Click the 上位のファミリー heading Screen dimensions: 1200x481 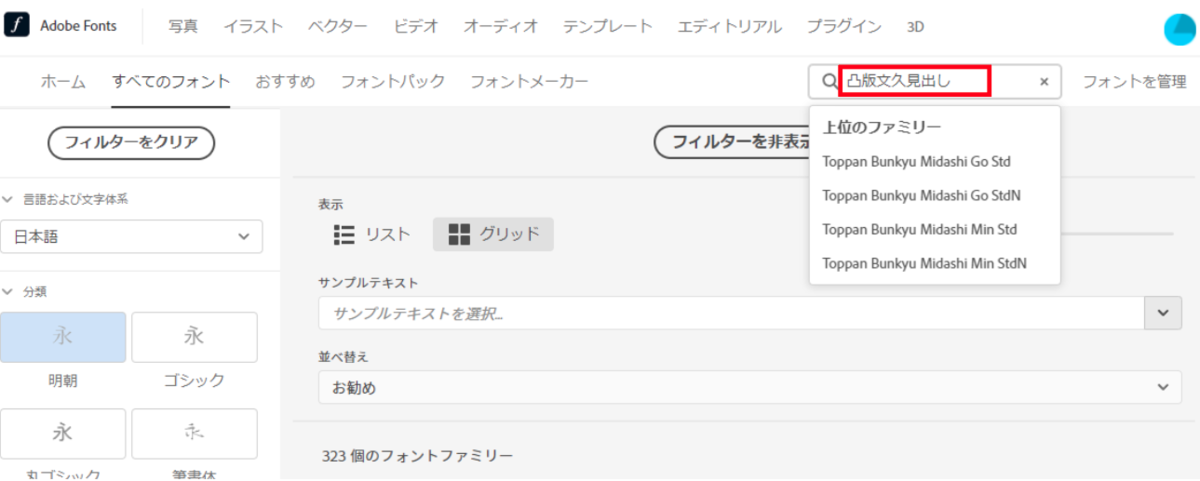pos(882,127)
